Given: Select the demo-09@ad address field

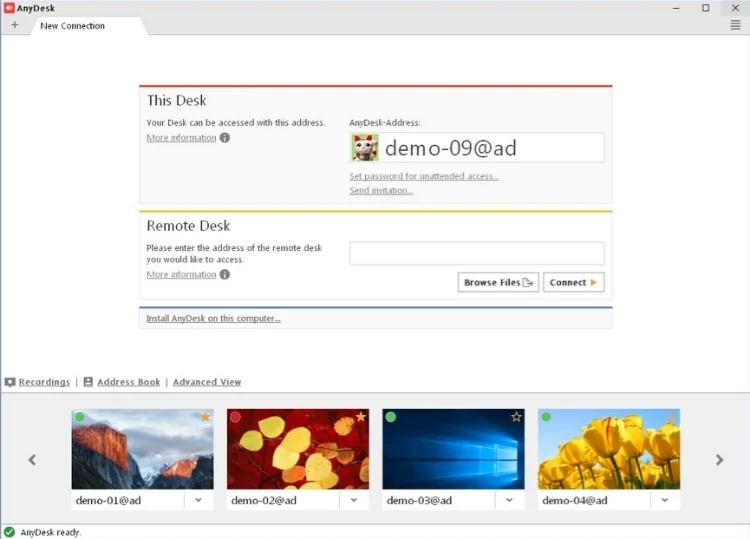Looking at the screenshot, I should [477, 147].
